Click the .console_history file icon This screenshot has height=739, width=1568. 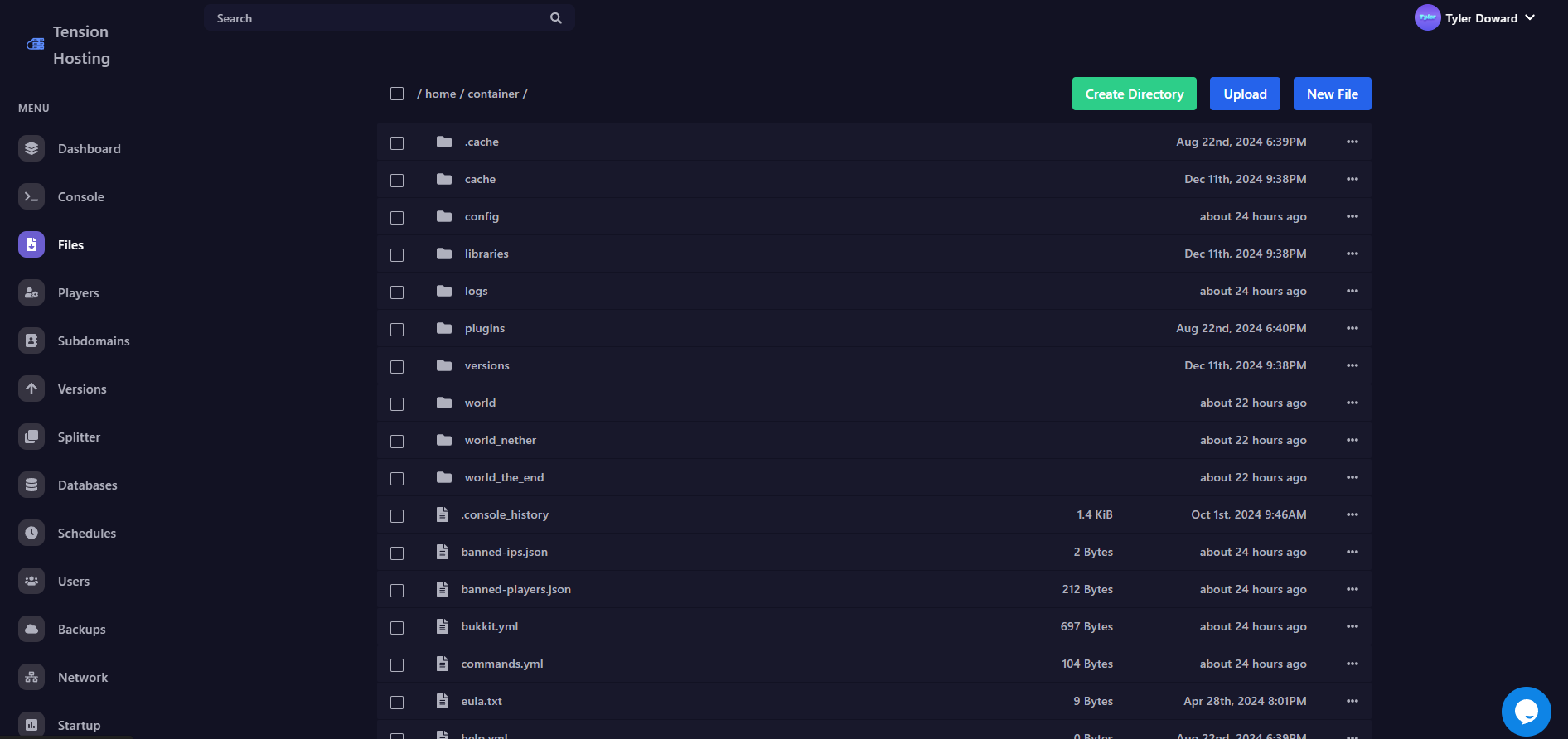(443, 514)
